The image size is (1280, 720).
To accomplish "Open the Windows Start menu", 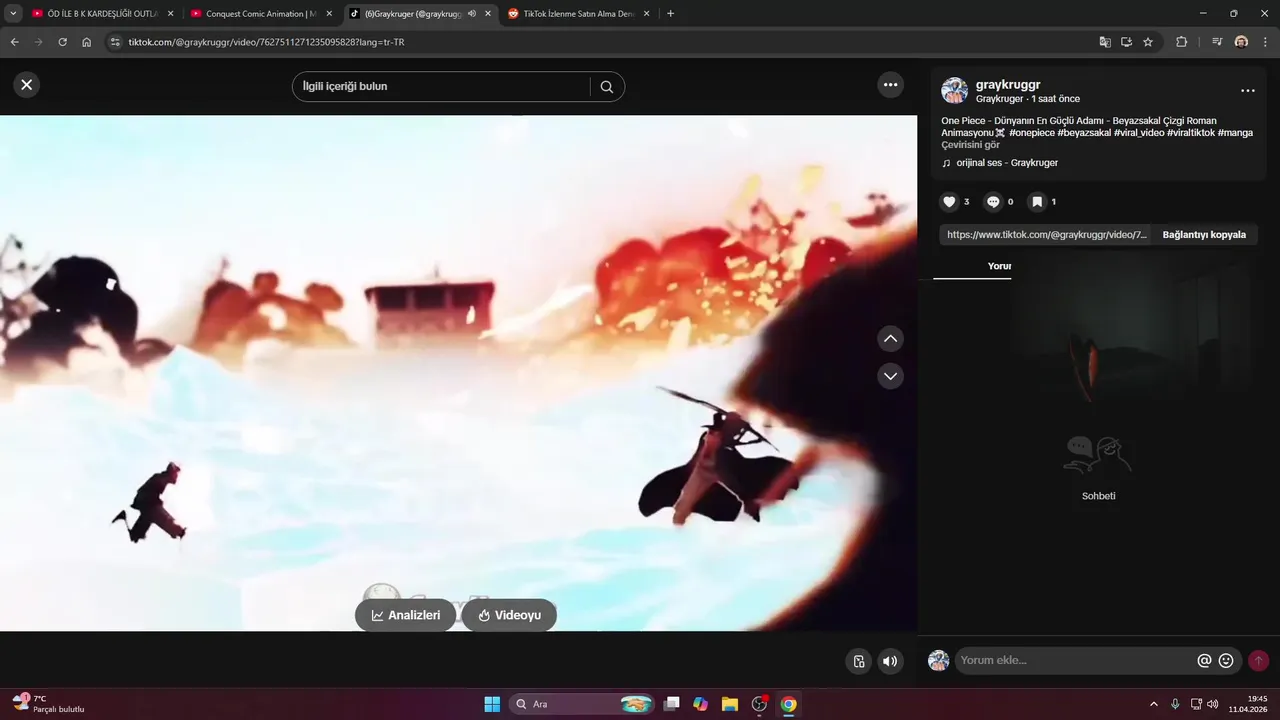I will [492, 704].
